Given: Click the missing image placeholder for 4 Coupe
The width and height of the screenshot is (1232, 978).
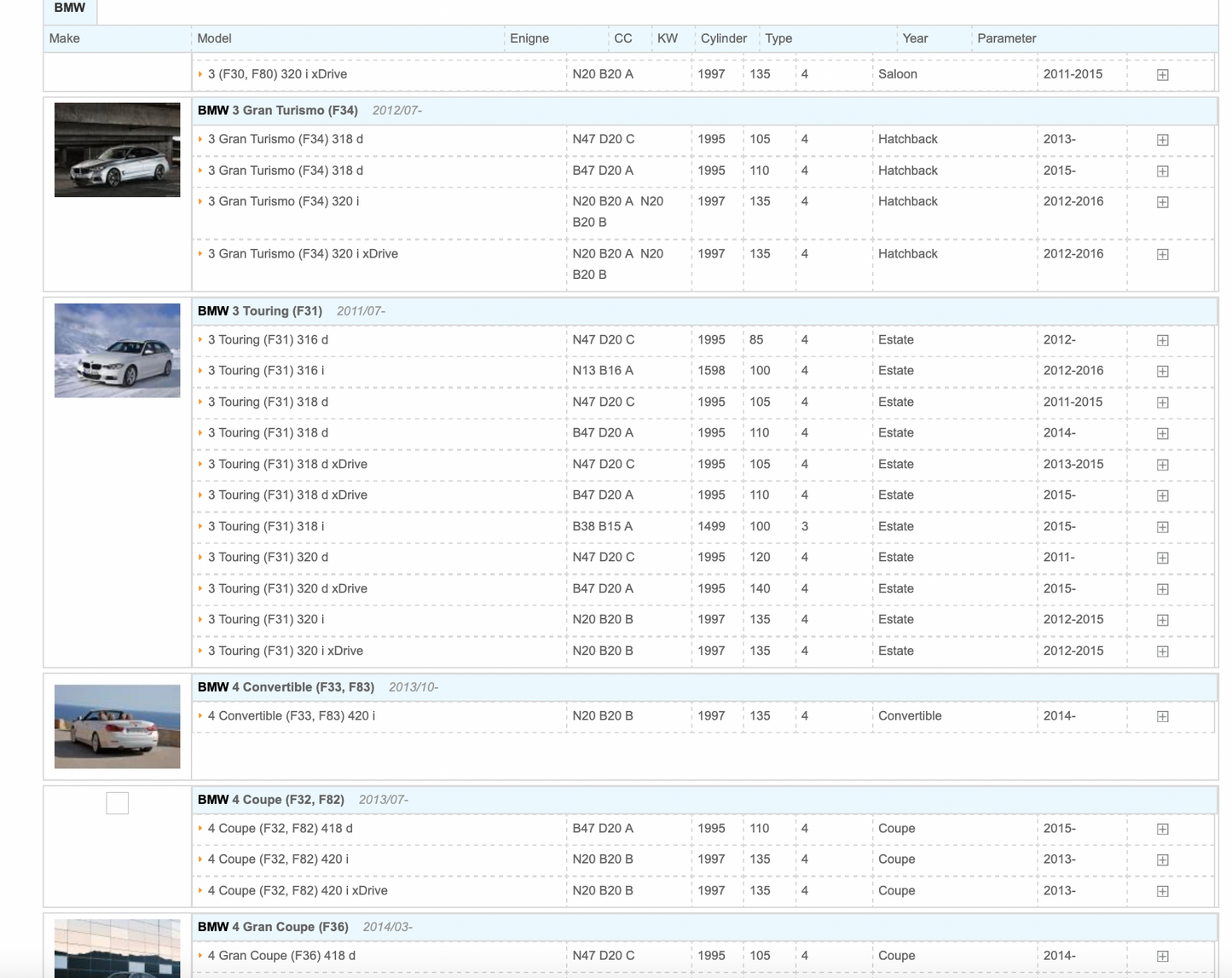Looking at the screenshot, I should click(118, 803).
